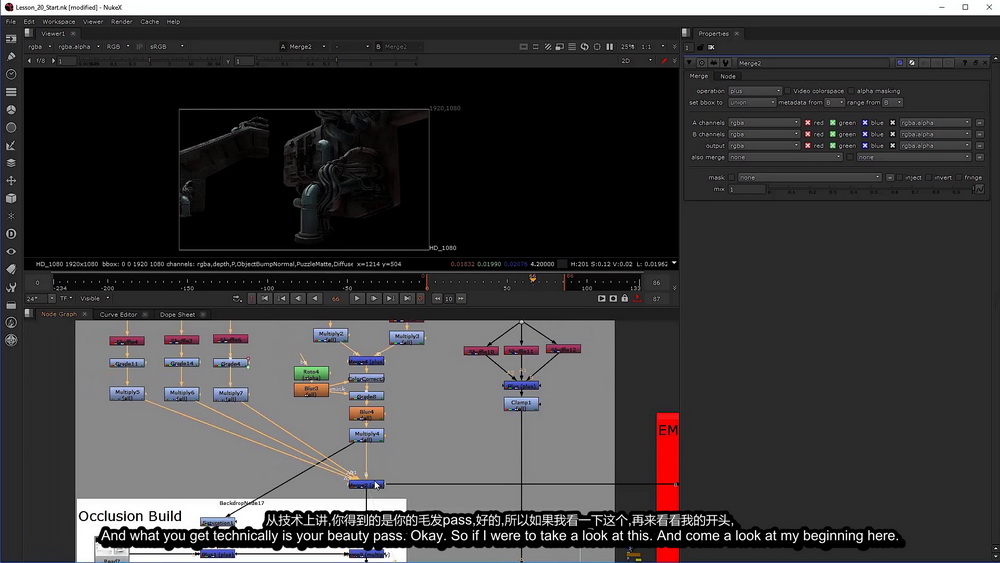Click the mix slider track
Viewport: 1000px width, 563px height.
(869, 189)
